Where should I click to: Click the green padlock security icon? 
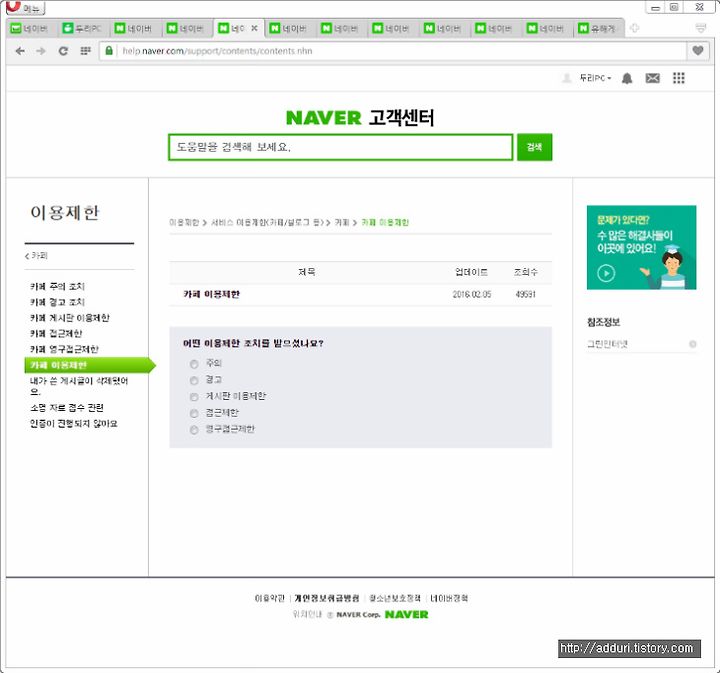coord(109,50)
